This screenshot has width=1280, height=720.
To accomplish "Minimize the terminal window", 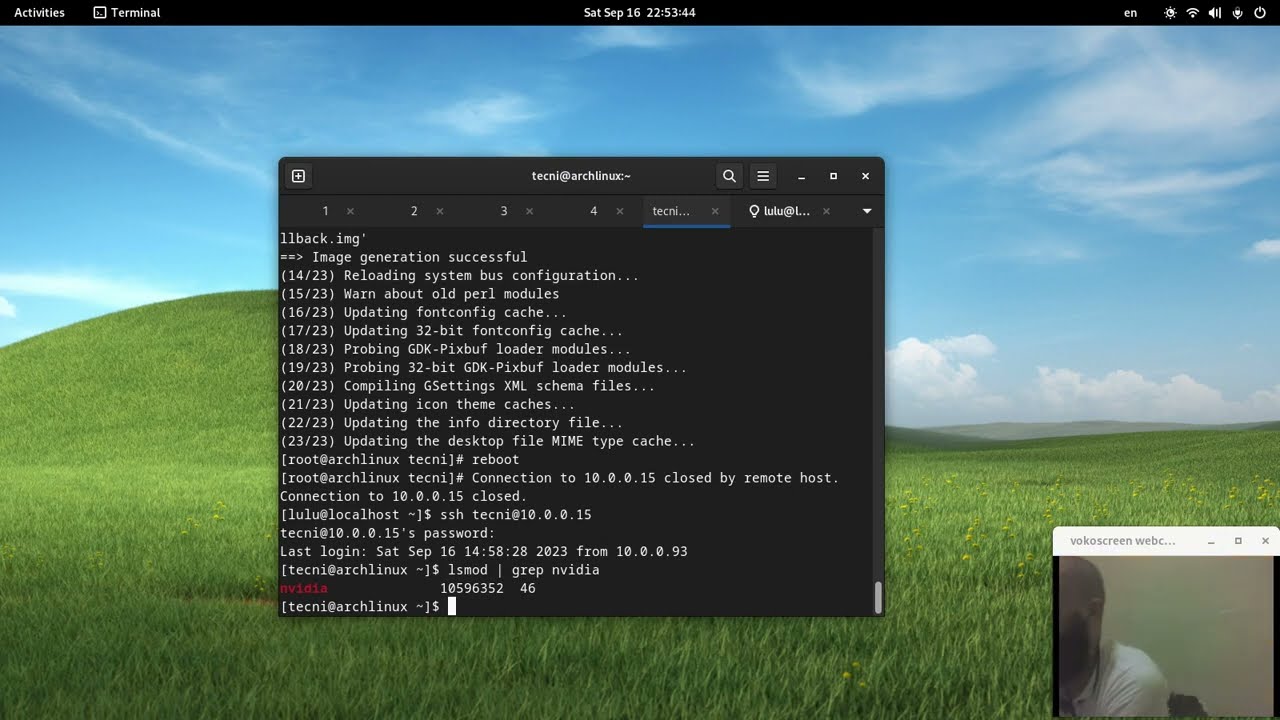I will click(801, 176).
